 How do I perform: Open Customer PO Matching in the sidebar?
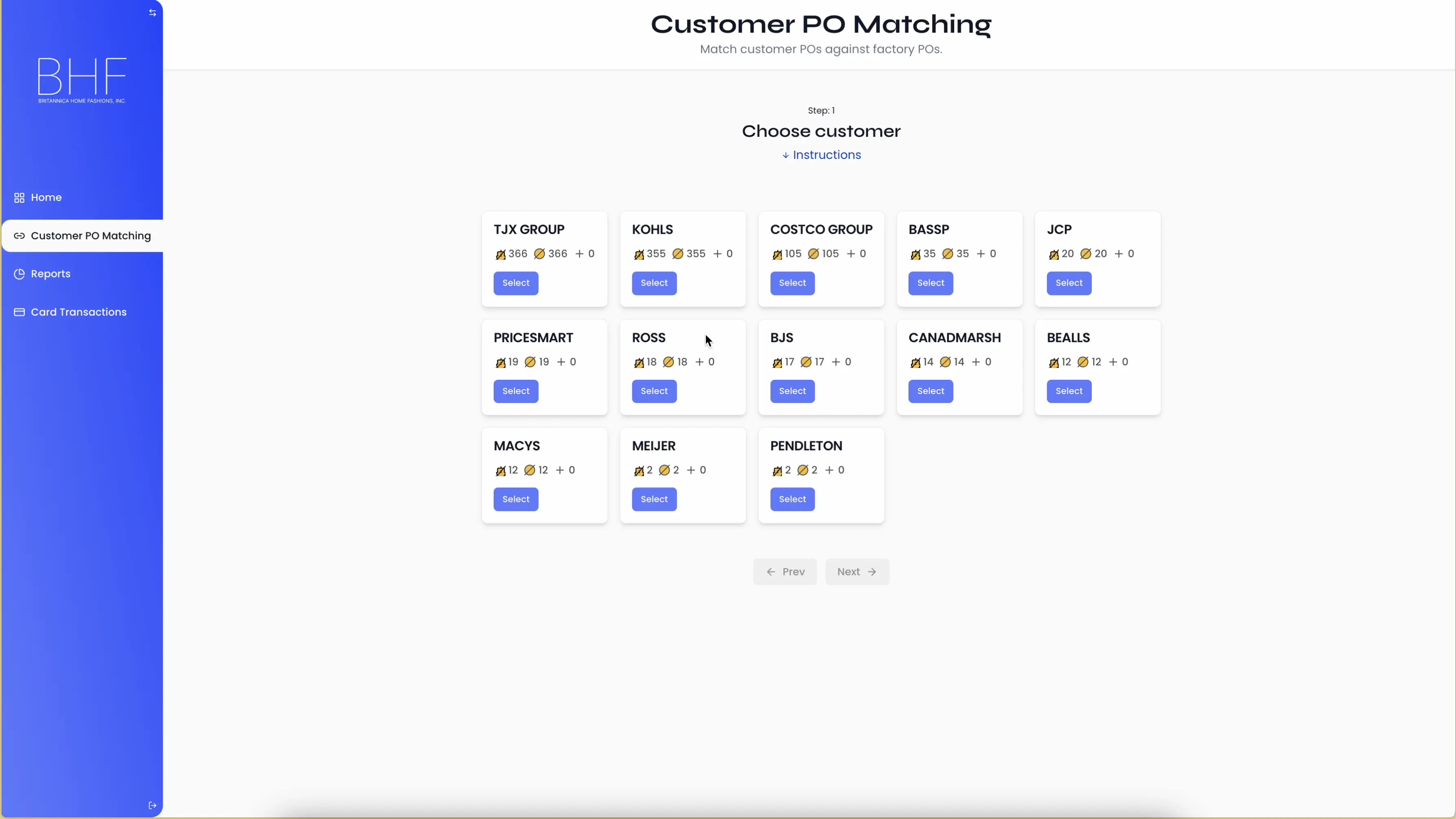83,236
